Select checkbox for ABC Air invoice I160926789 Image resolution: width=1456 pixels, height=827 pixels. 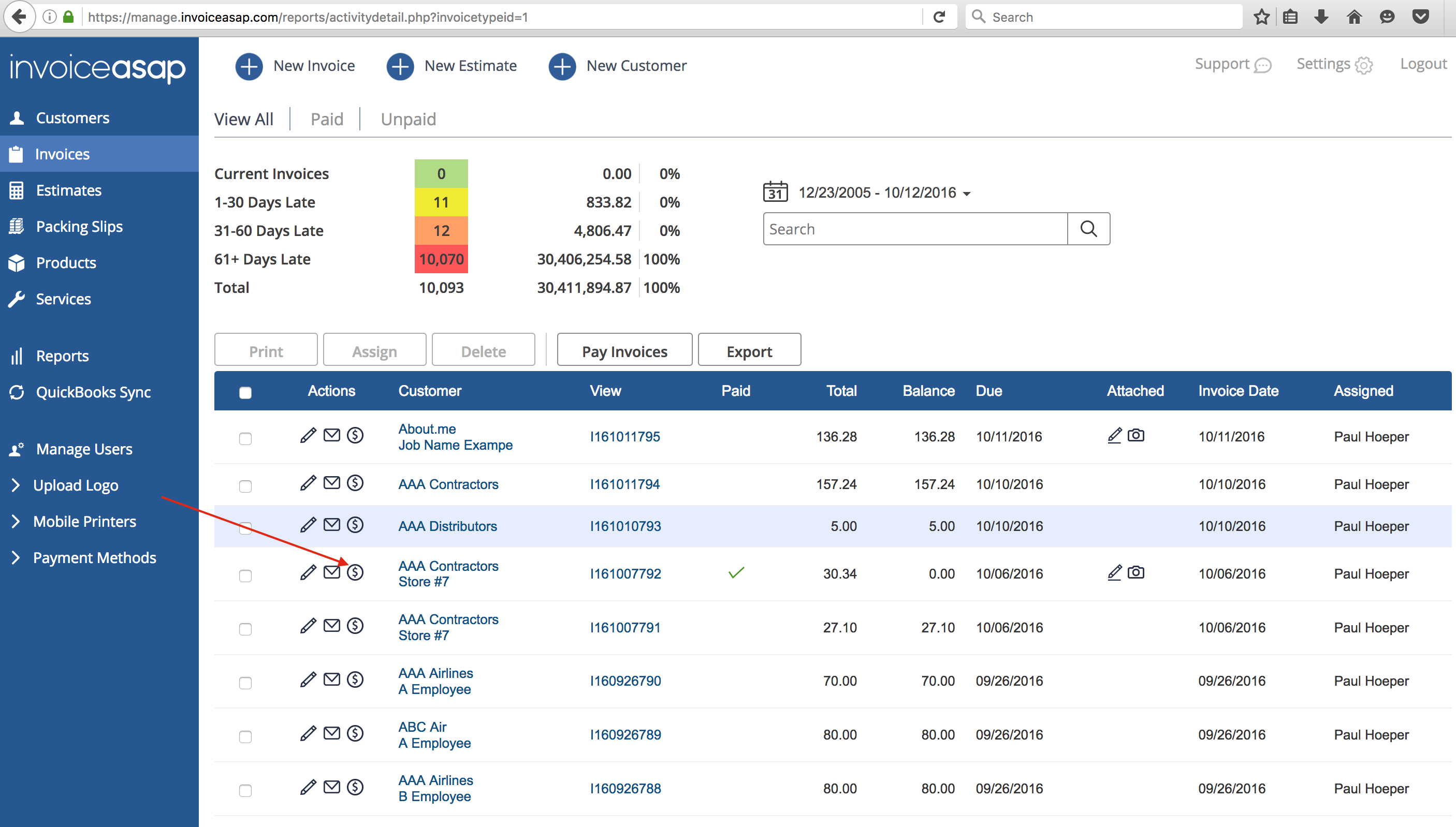(245, 736)
